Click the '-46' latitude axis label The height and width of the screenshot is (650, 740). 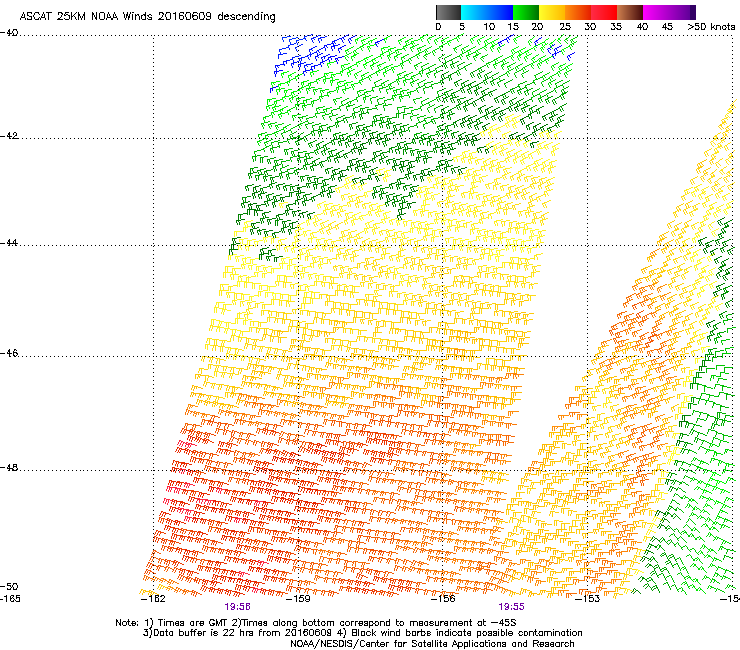[9, 353]
